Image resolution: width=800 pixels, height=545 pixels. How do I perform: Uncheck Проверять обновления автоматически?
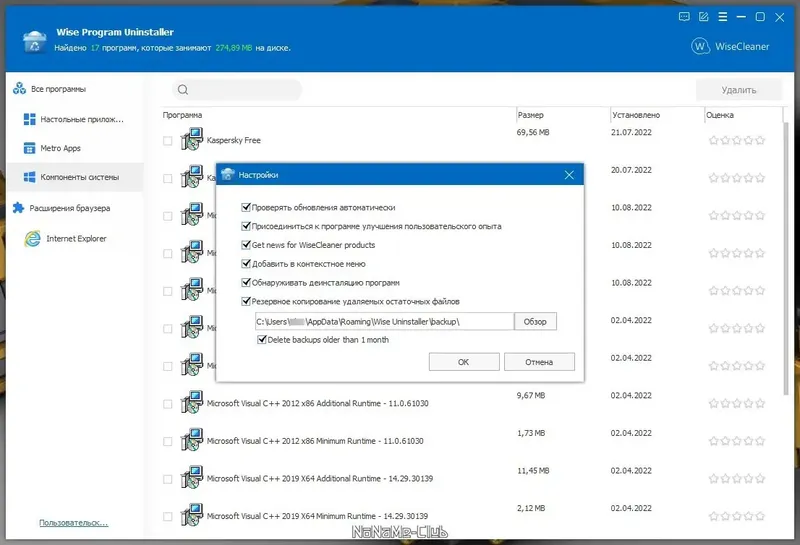coord(246,207)
